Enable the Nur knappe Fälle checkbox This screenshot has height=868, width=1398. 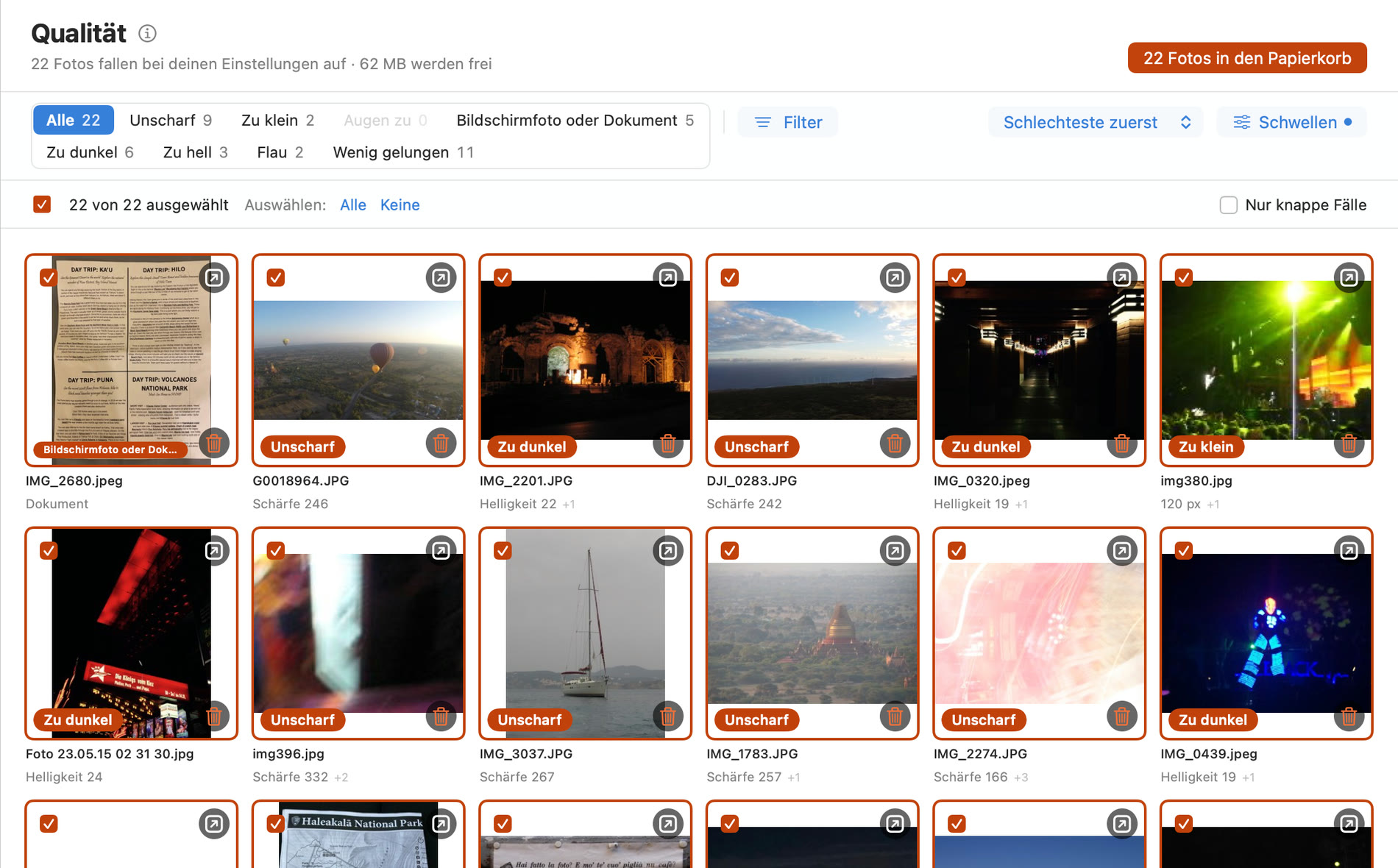[1228, 205]
